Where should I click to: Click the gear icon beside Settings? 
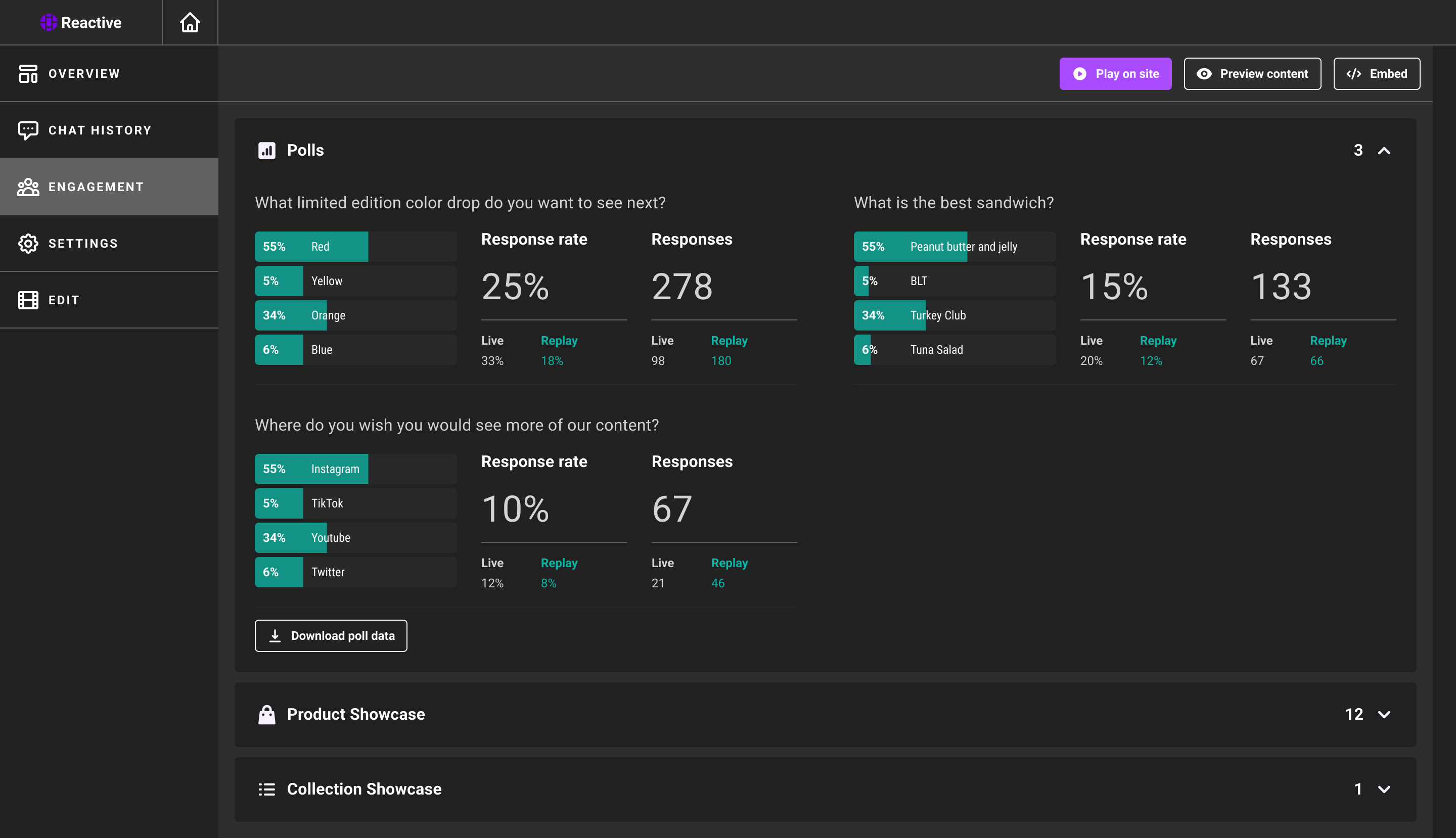tap(28, 244)
